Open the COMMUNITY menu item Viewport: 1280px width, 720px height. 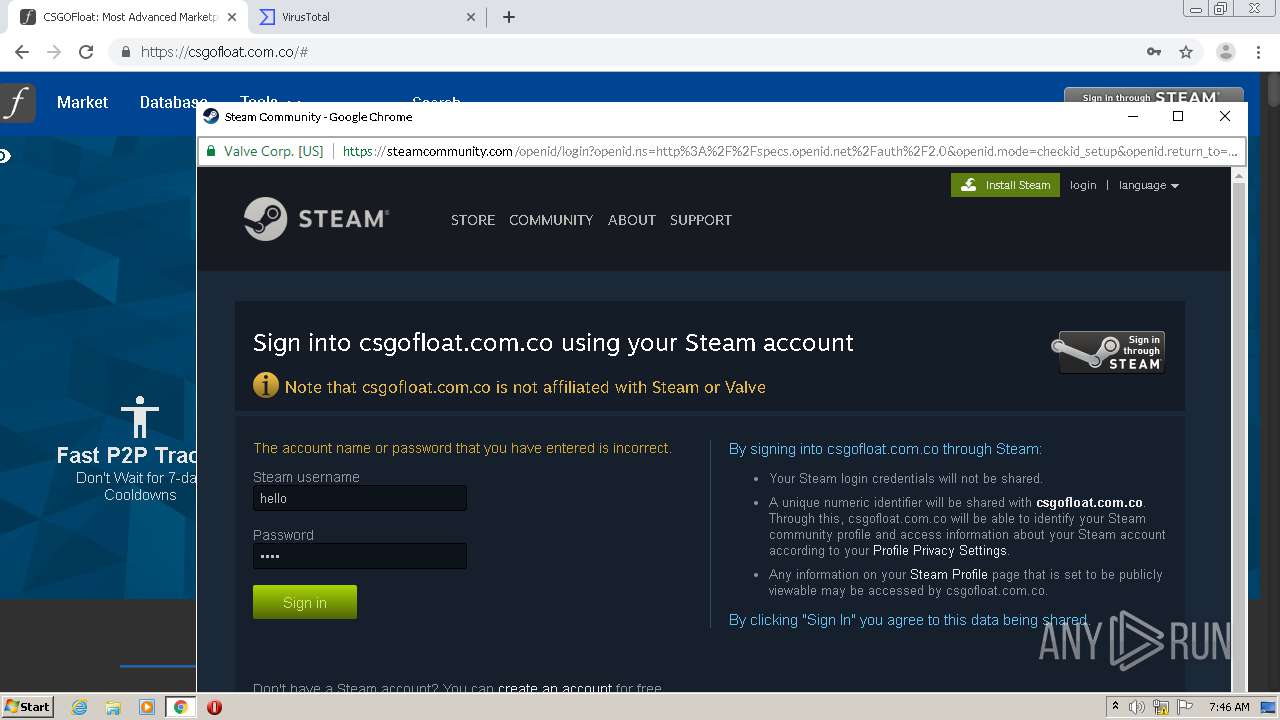click(x=551, y=220)
